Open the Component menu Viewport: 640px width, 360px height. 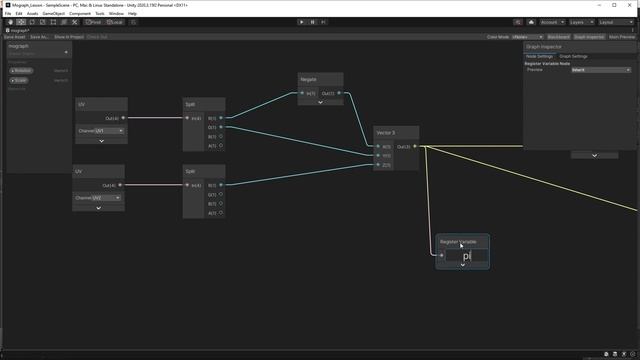pos(80,13)
